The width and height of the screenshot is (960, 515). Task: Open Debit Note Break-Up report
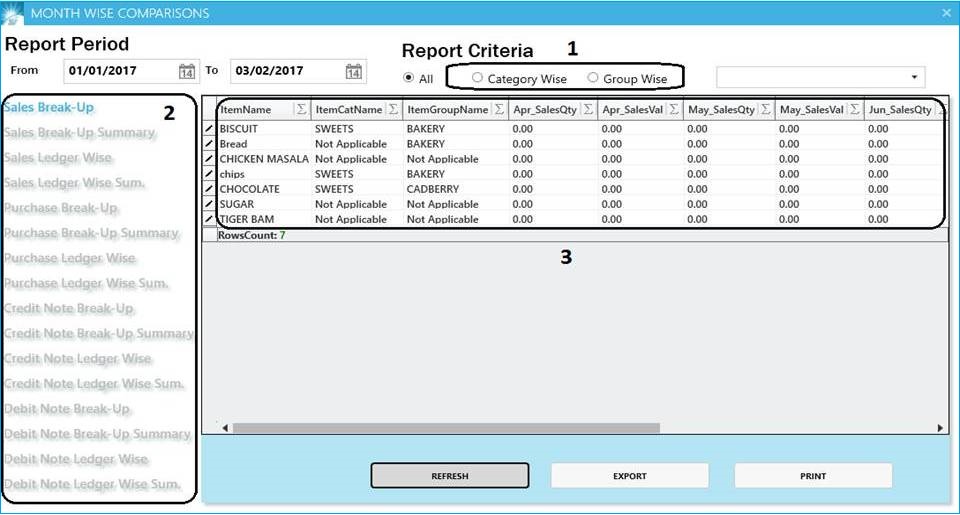pos(67,408)
